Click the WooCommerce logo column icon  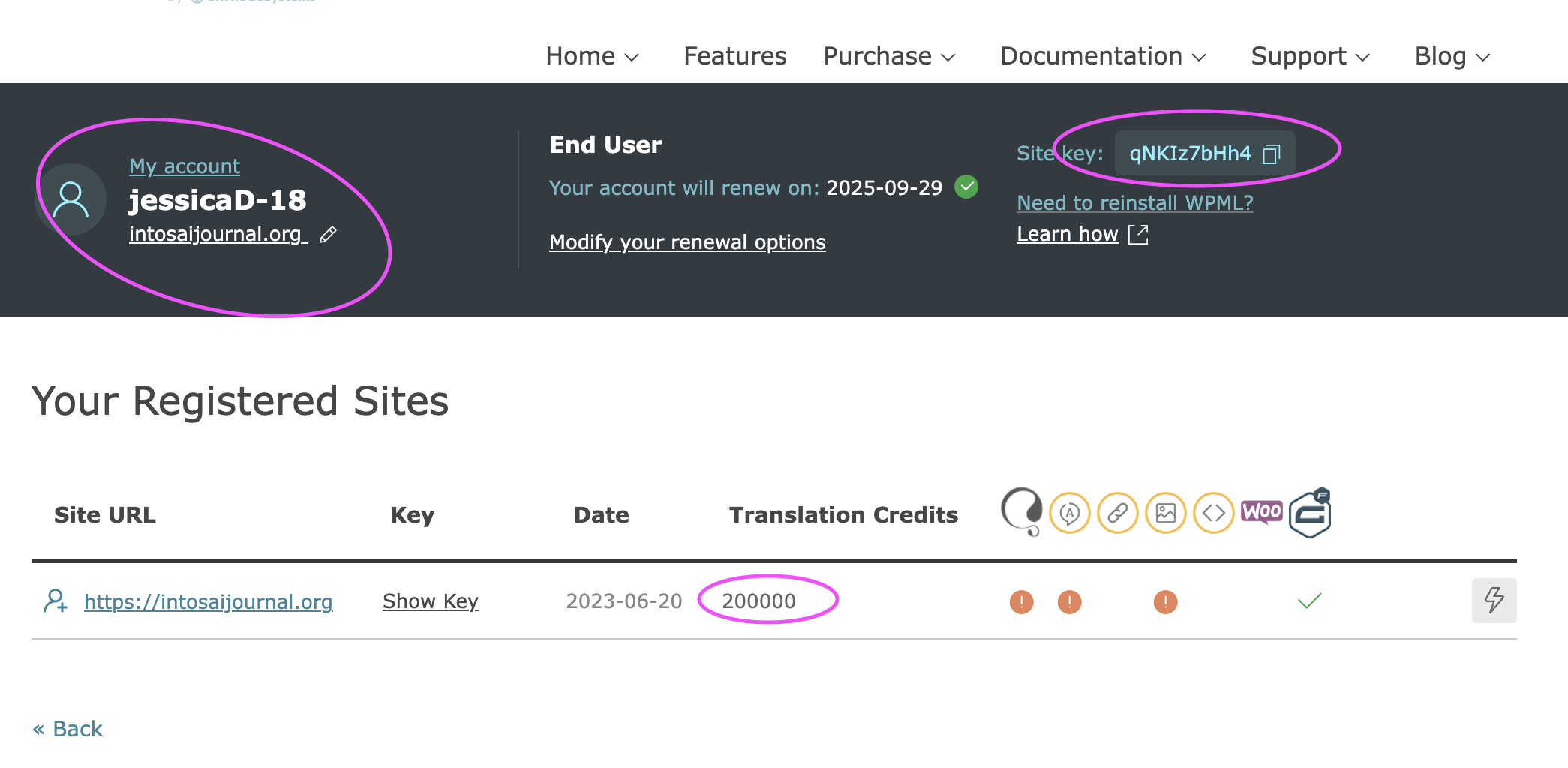pyautogui.click(x=1262, y=512)
